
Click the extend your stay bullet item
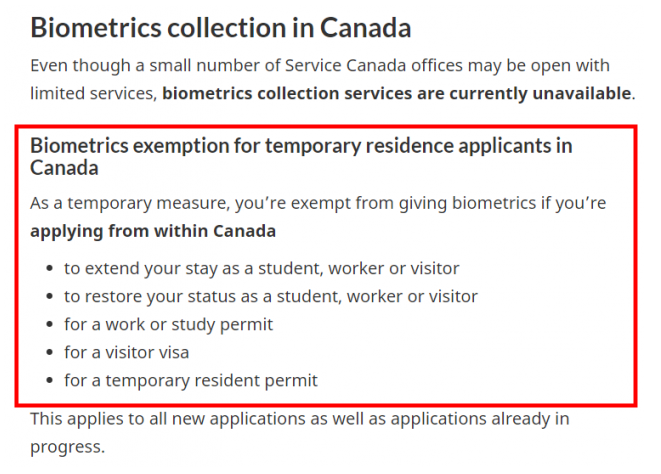261,268
